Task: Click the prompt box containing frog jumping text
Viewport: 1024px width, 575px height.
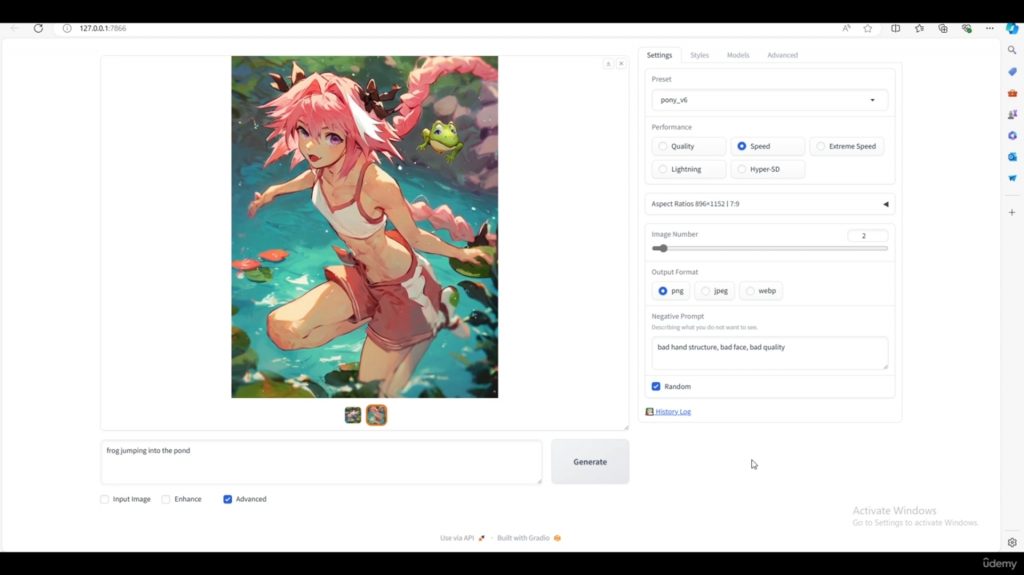Action: (321, 462)
